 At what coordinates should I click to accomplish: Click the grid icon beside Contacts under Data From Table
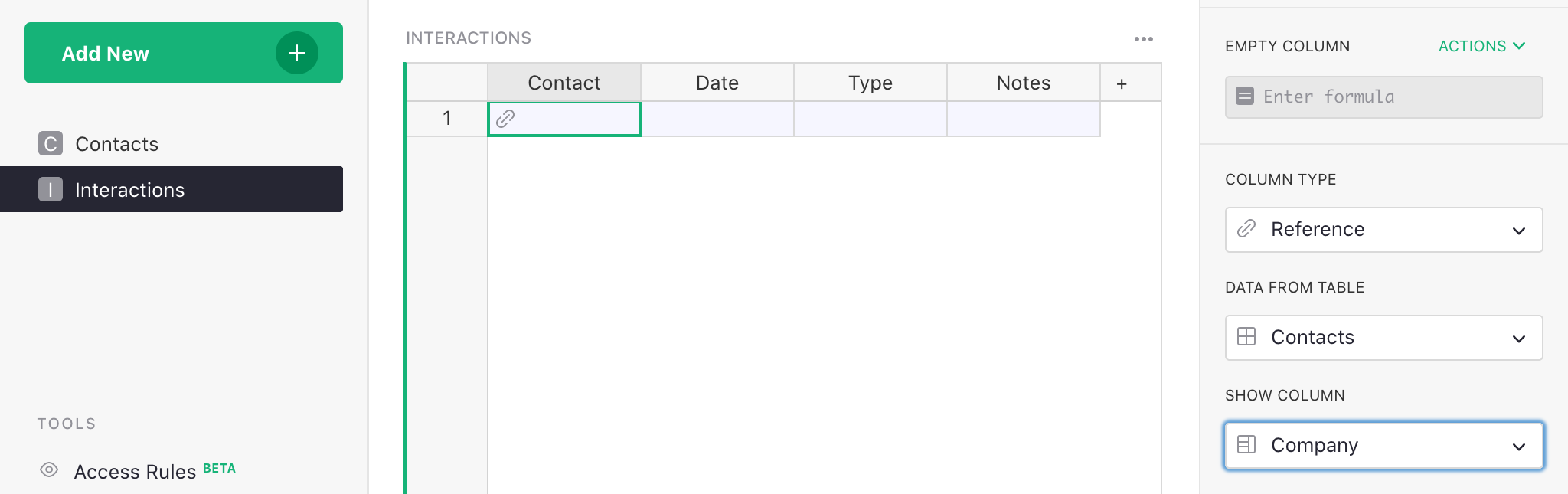point(1246,337)
